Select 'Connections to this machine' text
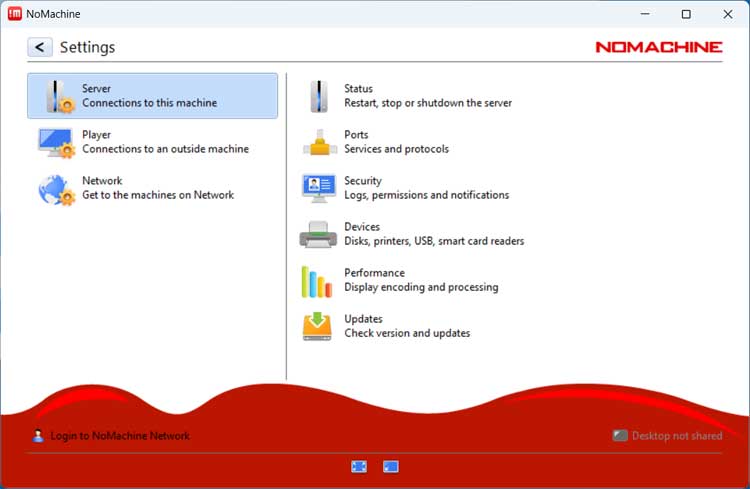The image size is (750, 489). (x=150, y=103)
